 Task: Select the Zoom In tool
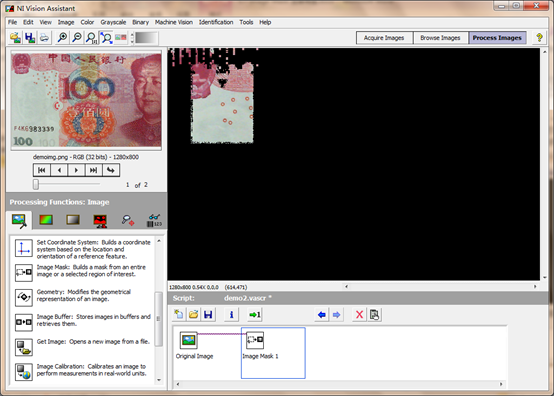tap(63, 37)
